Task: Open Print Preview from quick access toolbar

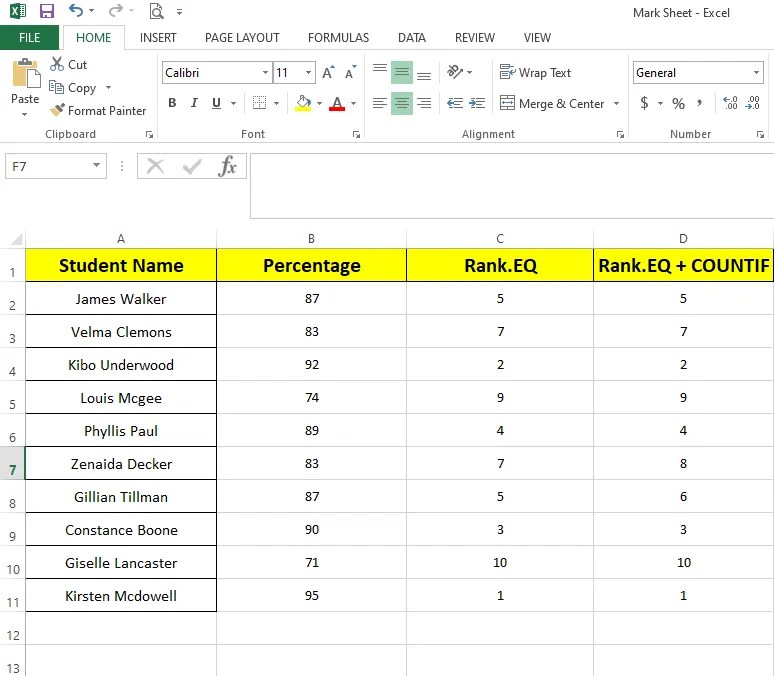Action: pyautogui.click(x=156, y=11)
